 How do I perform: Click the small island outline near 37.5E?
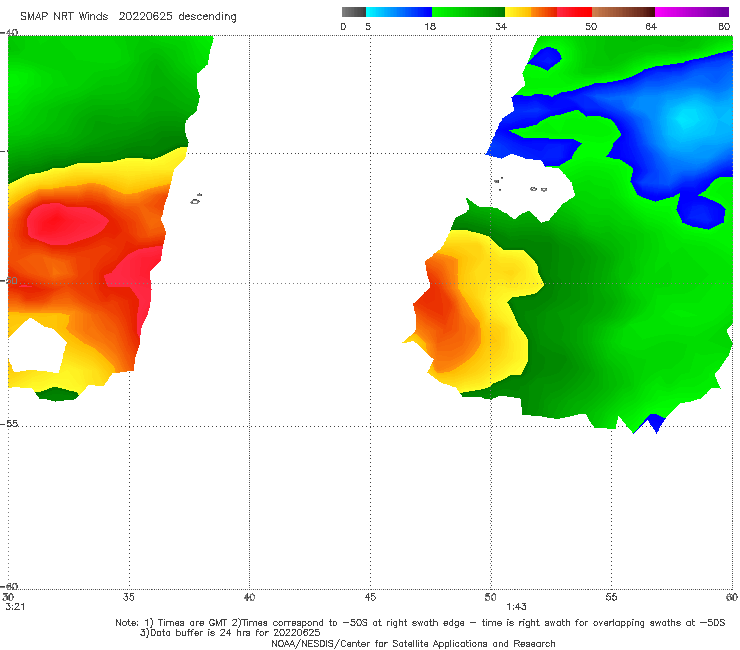tap(196, 200)
